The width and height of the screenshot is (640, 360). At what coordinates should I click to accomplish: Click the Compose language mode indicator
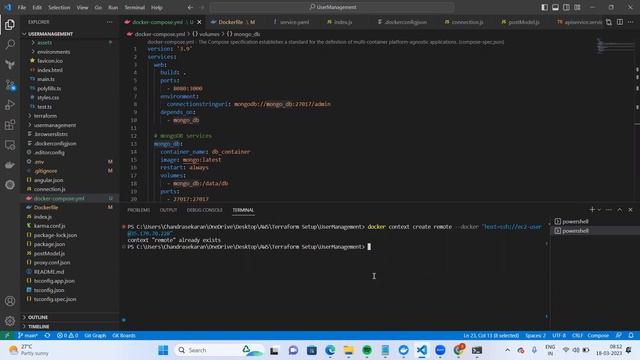pos(598,336)
